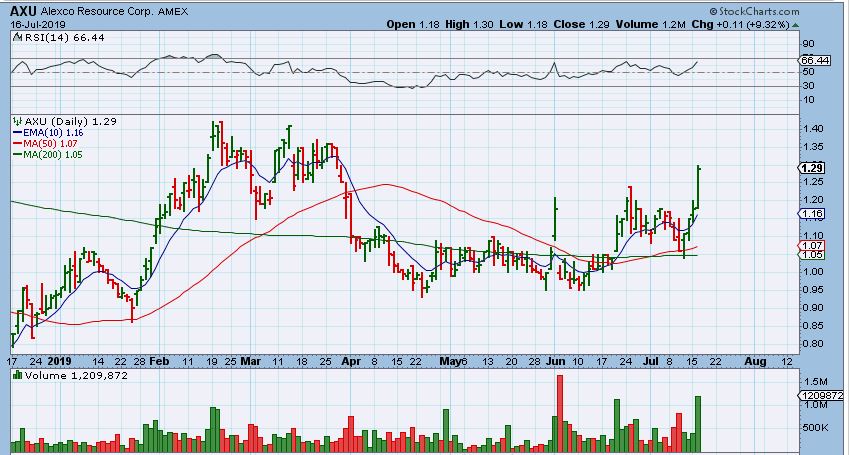
Task: Click the tallest red volume bar in early June
Action: click(560, 414)
